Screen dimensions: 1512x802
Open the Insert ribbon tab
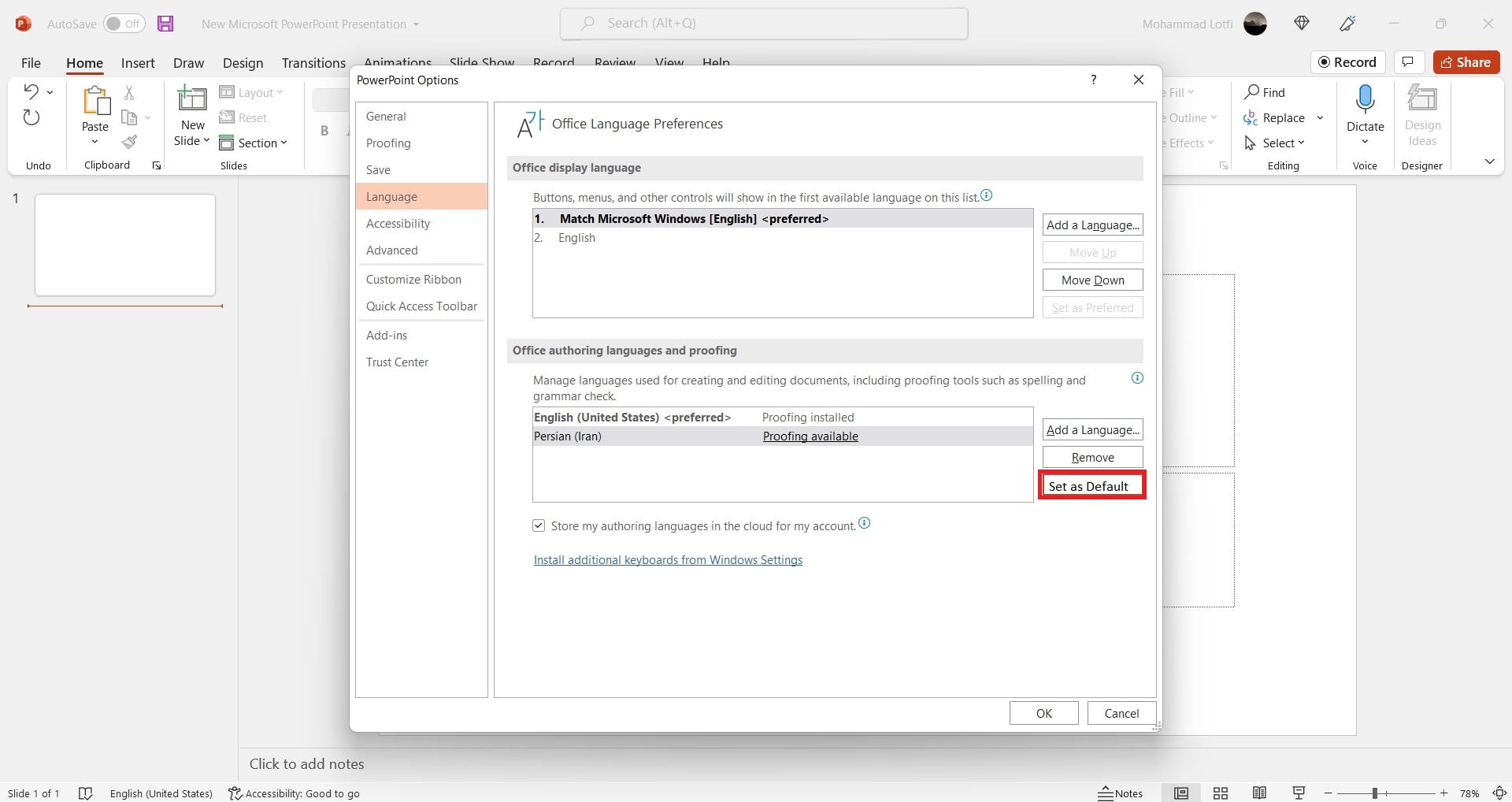point(138,63)
